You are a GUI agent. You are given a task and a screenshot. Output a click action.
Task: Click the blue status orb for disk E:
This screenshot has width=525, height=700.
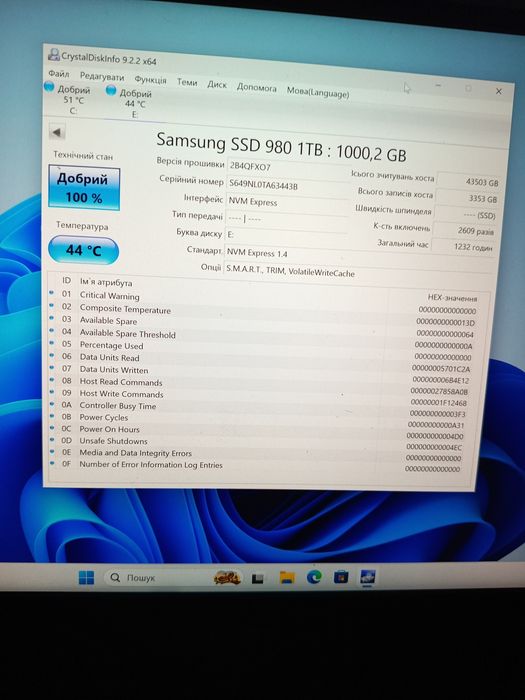coord(111,90)
